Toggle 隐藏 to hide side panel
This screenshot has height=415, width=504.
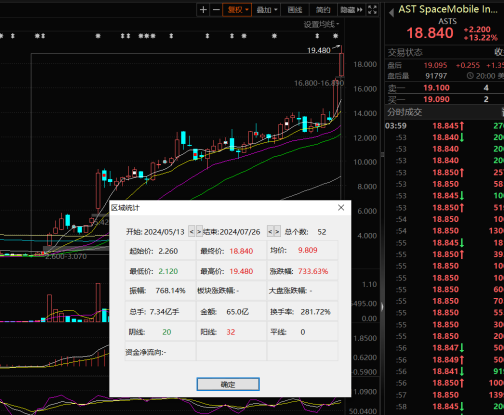pyautogui.click(x=351, y=10)
